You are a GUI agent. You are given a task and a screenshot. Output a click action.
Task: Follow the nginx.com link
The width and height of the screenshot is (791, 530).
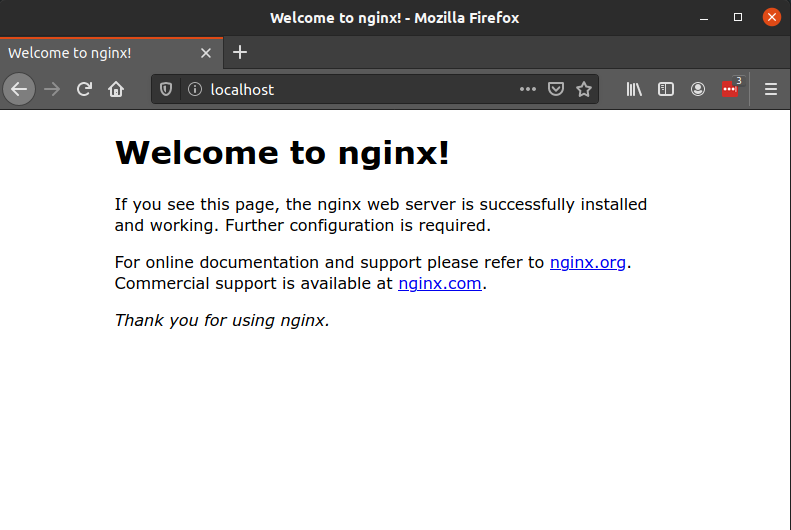point(440,283)
